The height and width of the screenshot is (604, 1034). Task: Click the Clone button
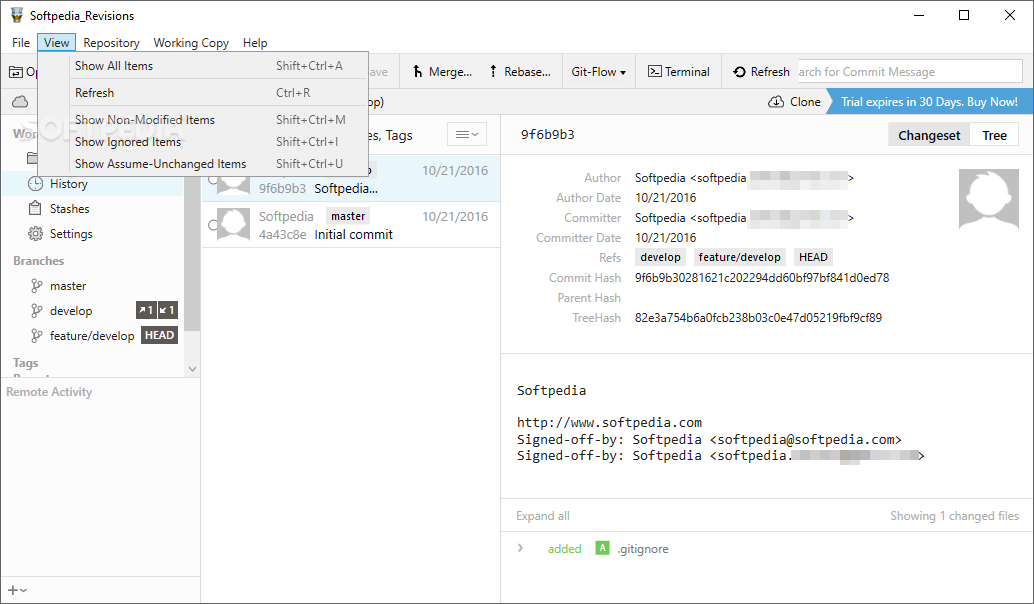pyautogui.click(x=795, y=102)
